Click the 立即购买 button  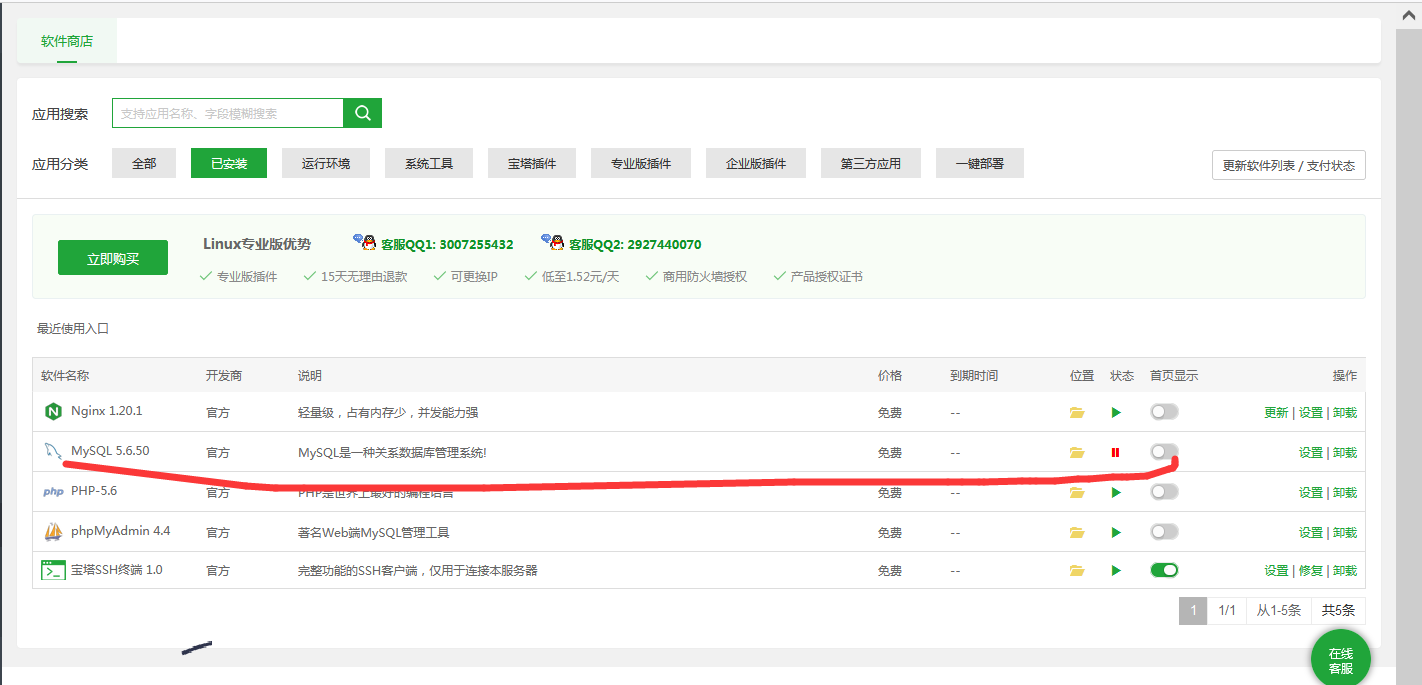[x=113, y=258]
